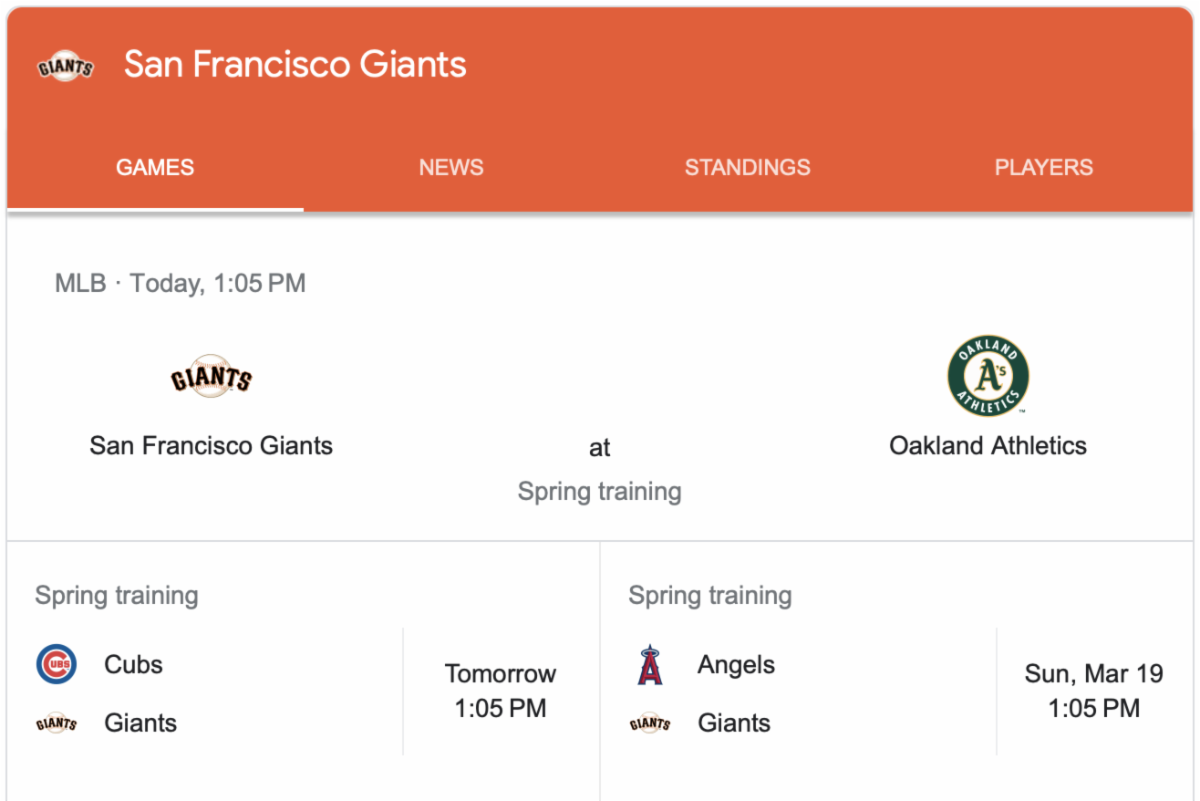Select the Oakland Athletics team name
This screenshot has height=801, width=1200.
(988, 445)
